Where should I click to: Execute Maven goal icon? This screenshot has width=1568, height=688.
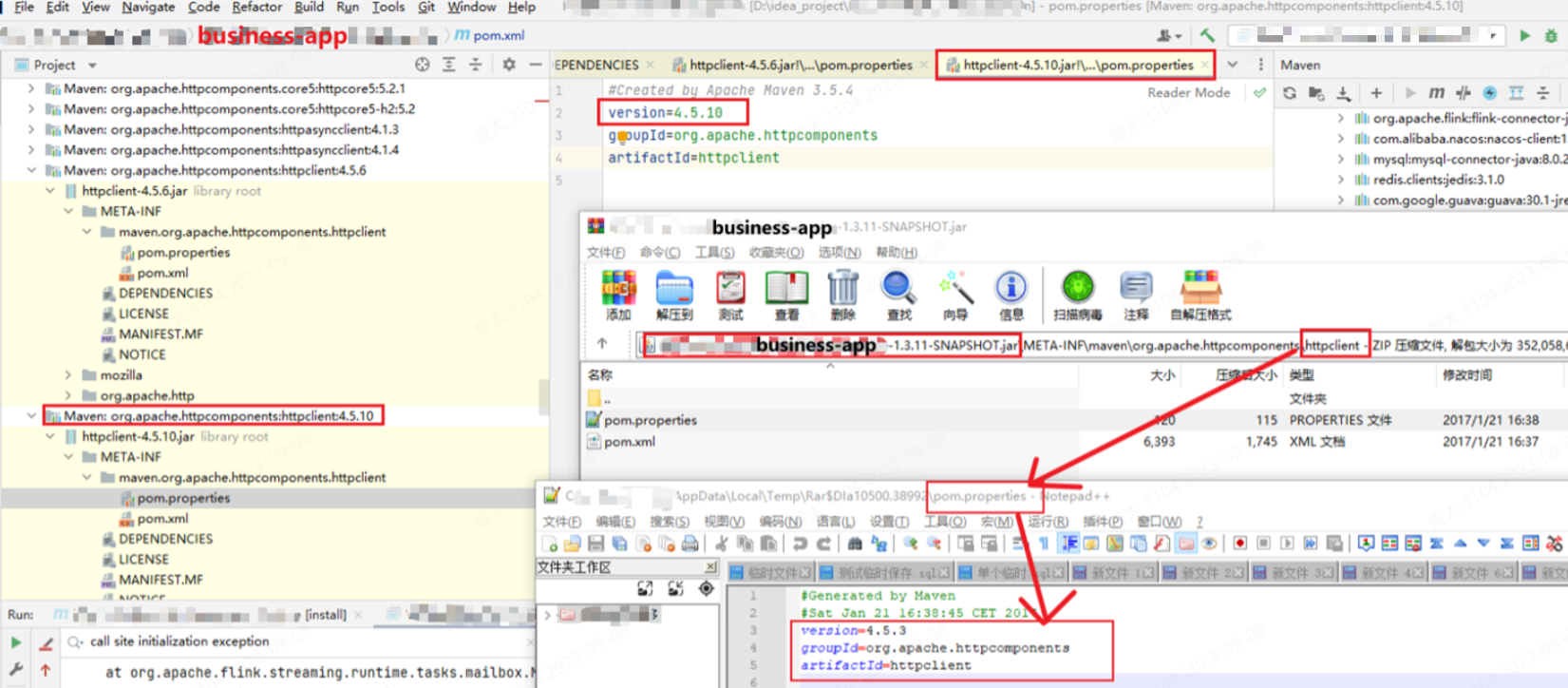(1437, 93)
